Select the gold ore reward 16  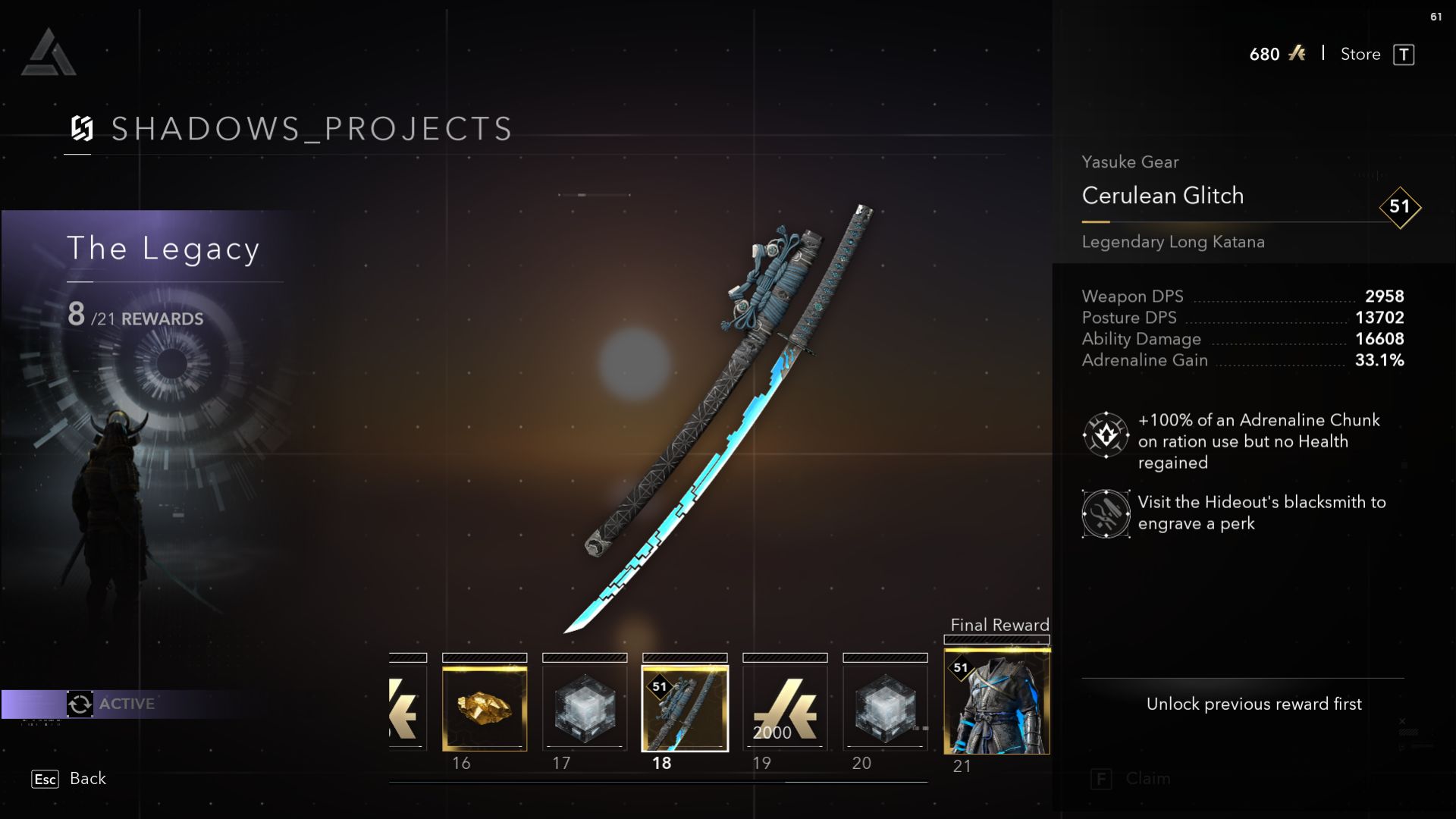click(x=485, y=708)
